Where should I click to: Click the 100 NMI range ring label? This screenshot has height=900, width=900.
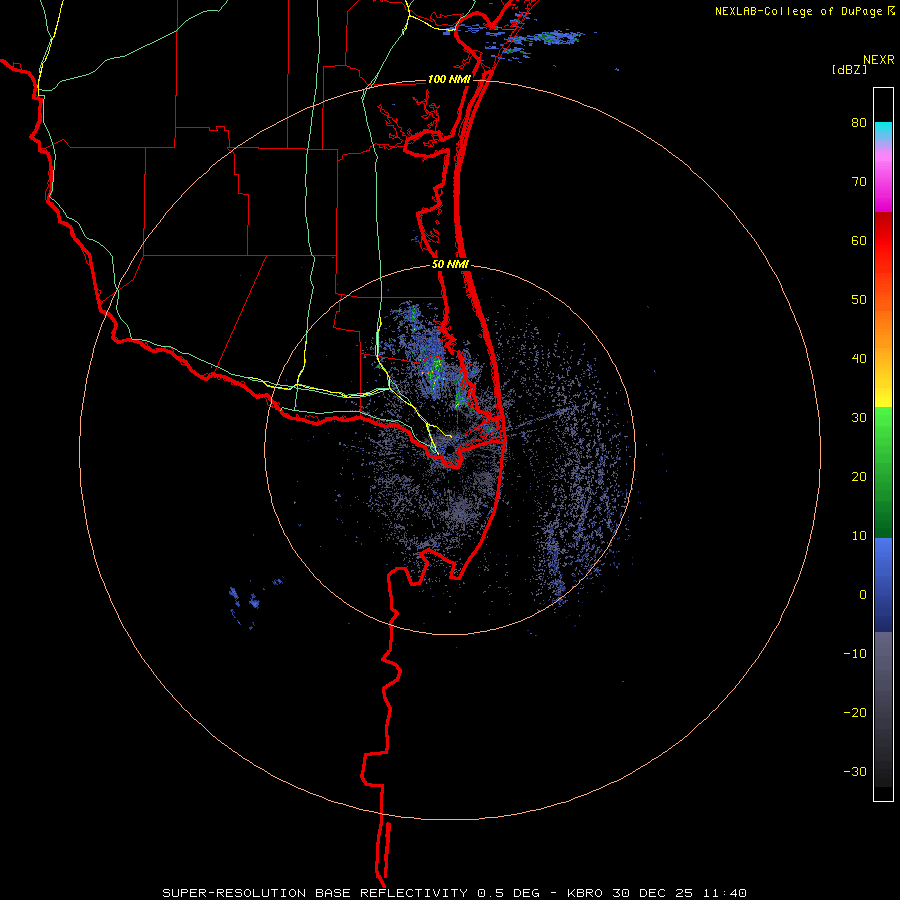click(x=449, y=79)
